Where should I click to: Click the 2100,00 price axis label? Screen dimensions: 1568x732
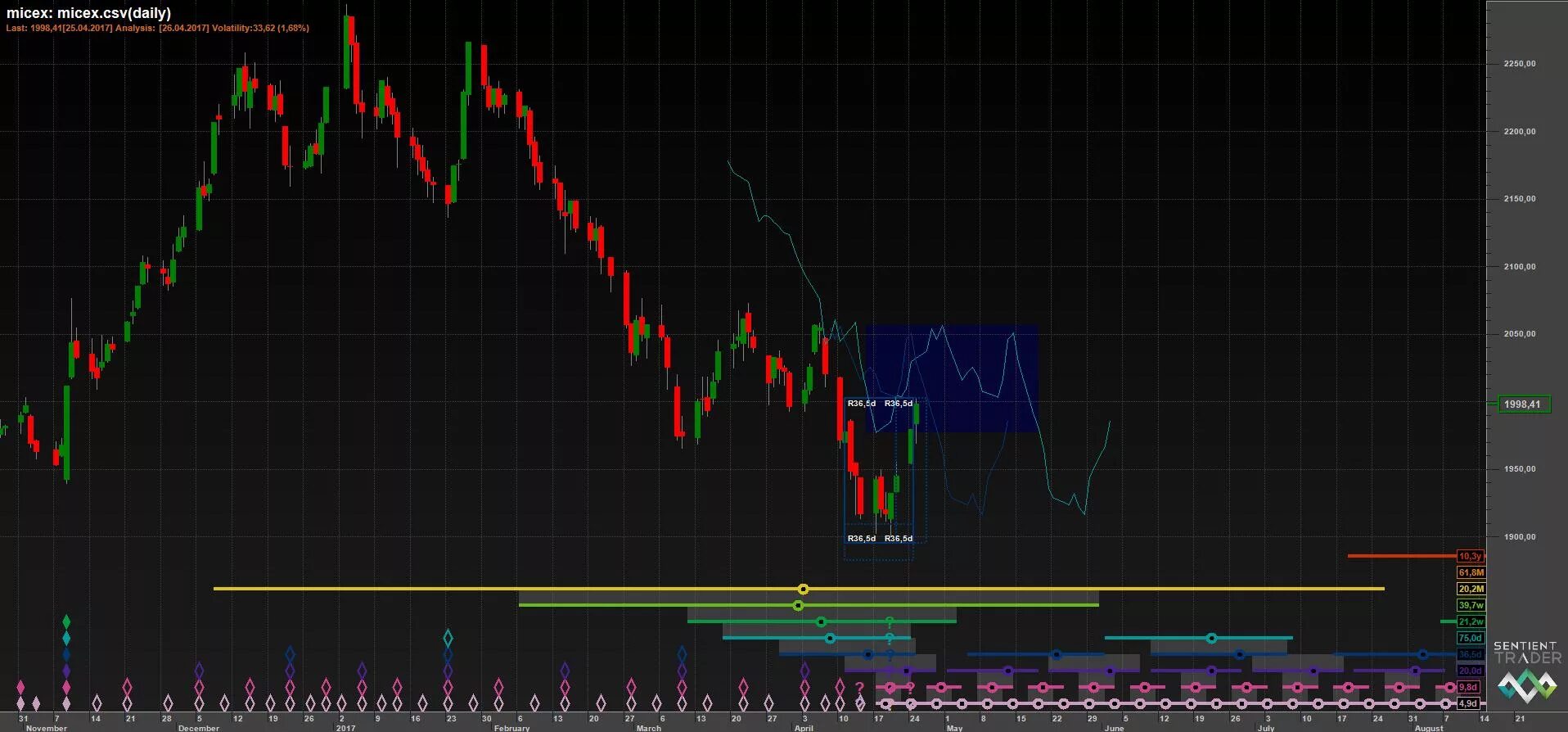tap(1519, 266)
